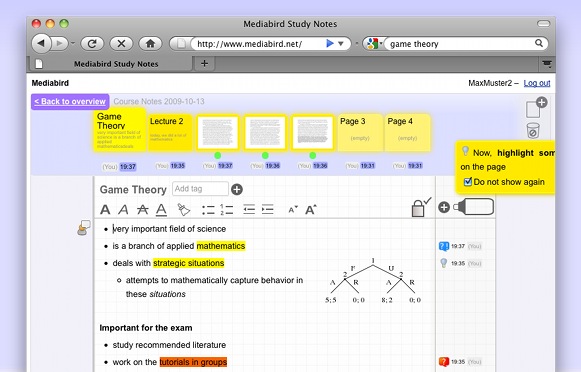Click the browser URL address field
Screen dimensions: 581x372
[x=259, y=44]
